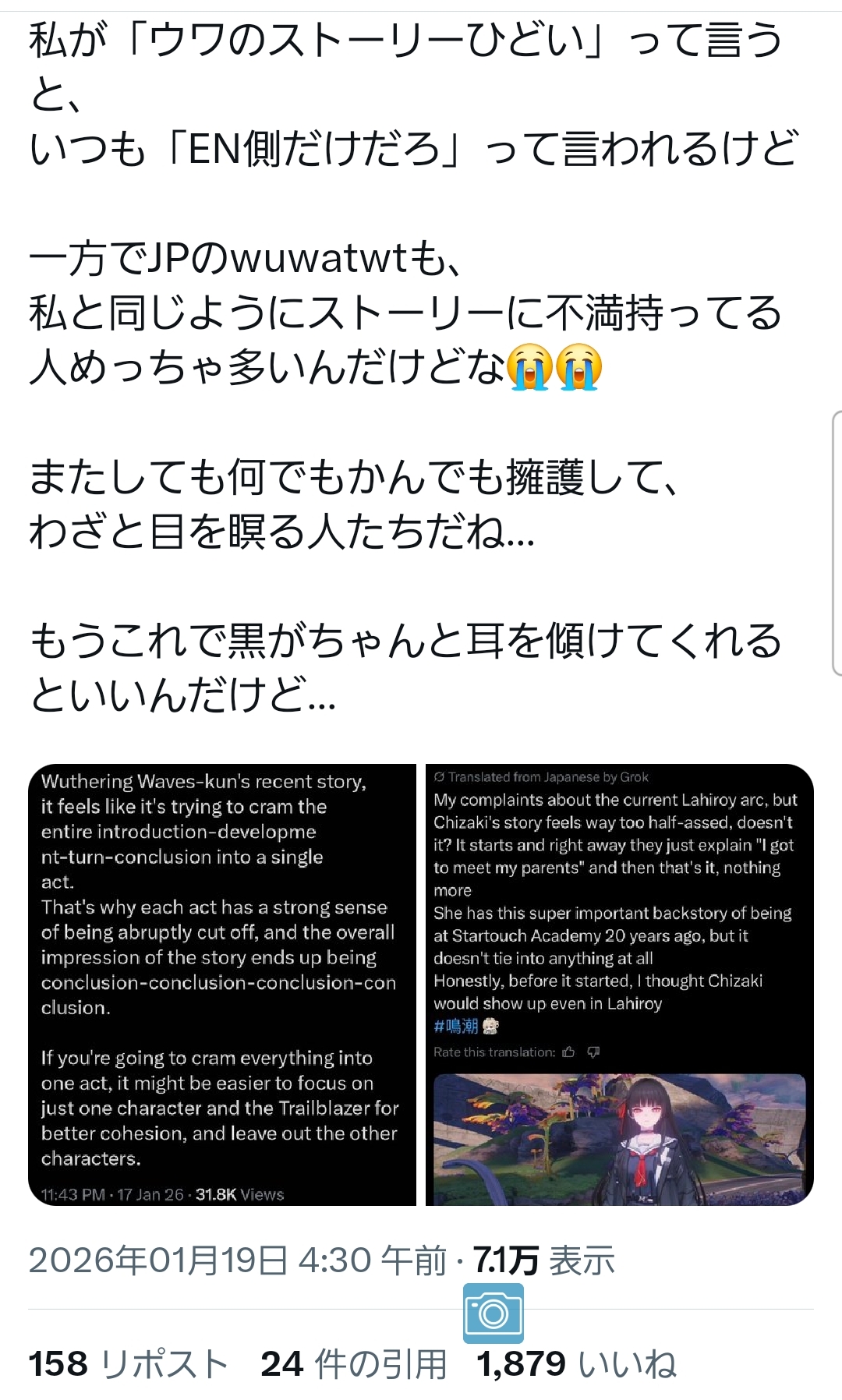842x1400 pixels.
Task: Open the 24 件の引用 quotes list
Action: (354, 1364)
